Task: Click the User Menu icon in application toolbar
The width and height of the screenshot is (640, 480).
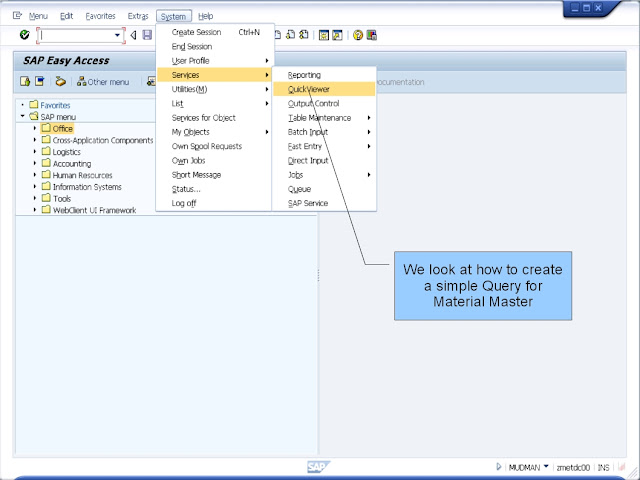Action: click(x=25, y=82)
